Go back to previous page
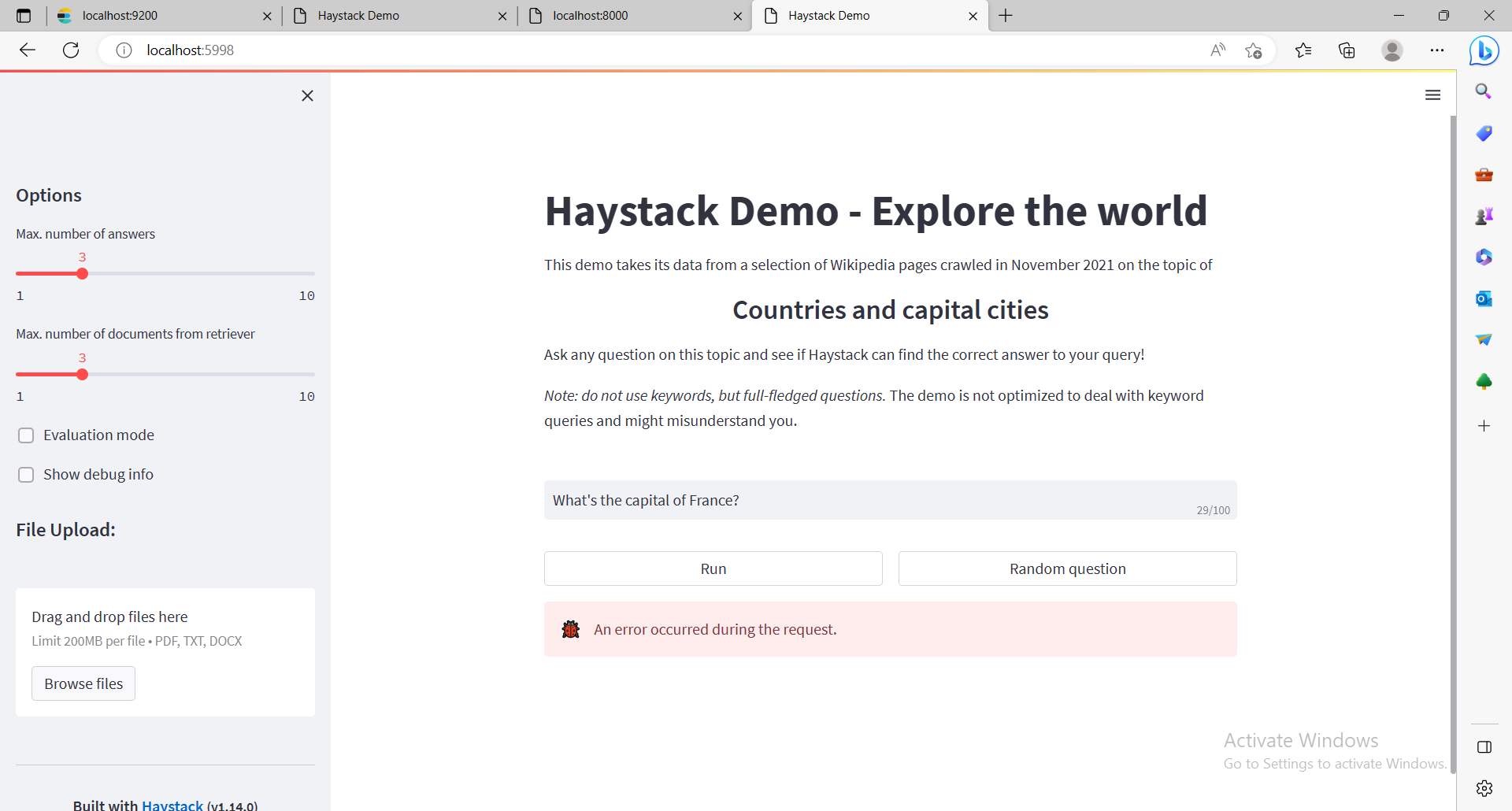This screenshot has height=811, width=1512. [28, 50]
